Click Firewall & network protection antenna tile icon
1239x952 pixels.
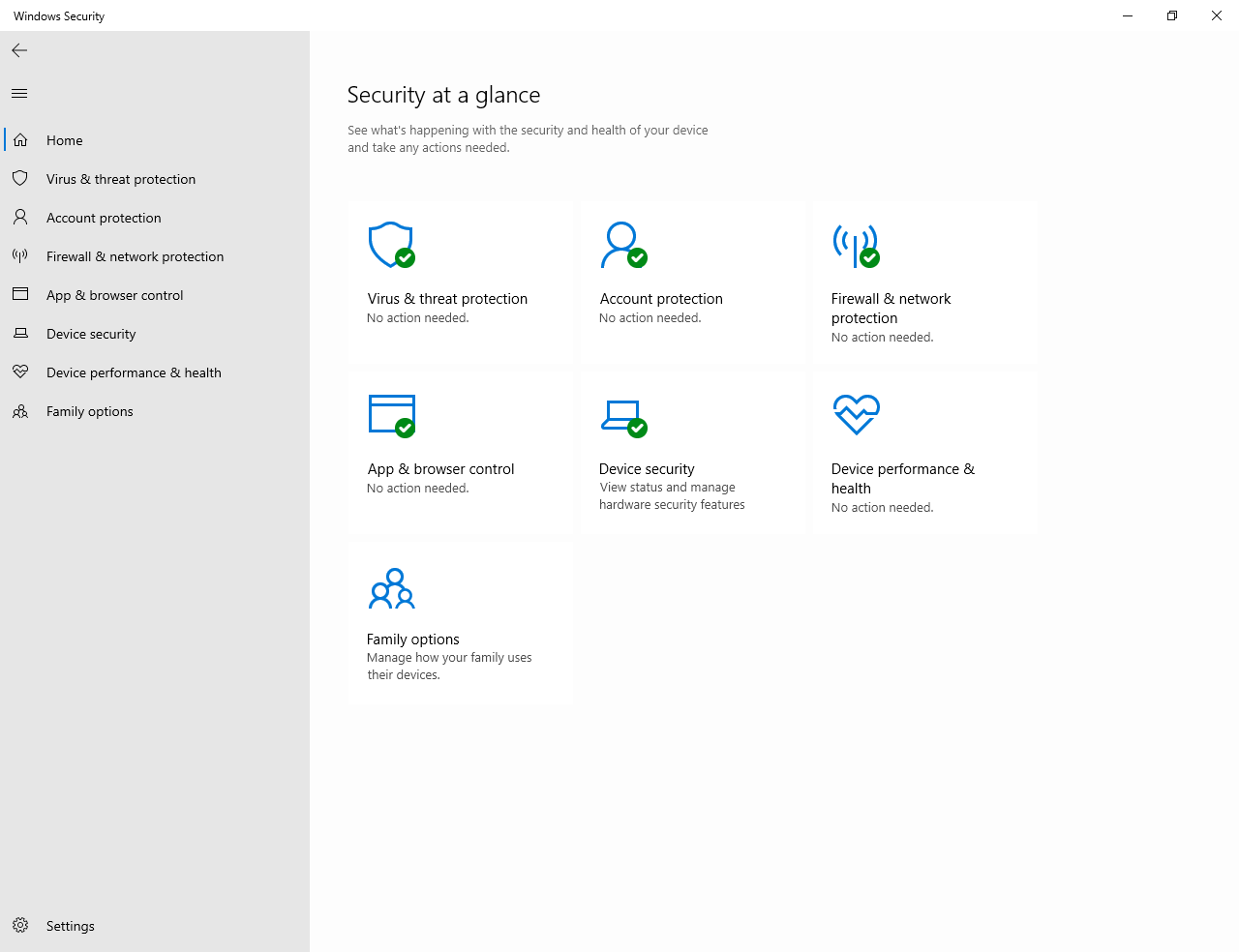tap(856, 245)
